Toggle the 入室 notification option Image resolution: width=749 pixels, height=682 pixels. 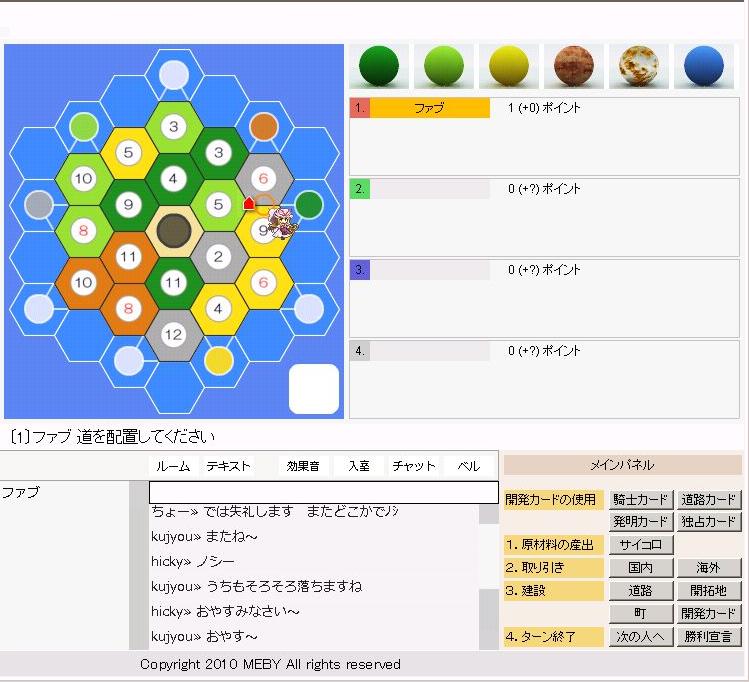359,466
